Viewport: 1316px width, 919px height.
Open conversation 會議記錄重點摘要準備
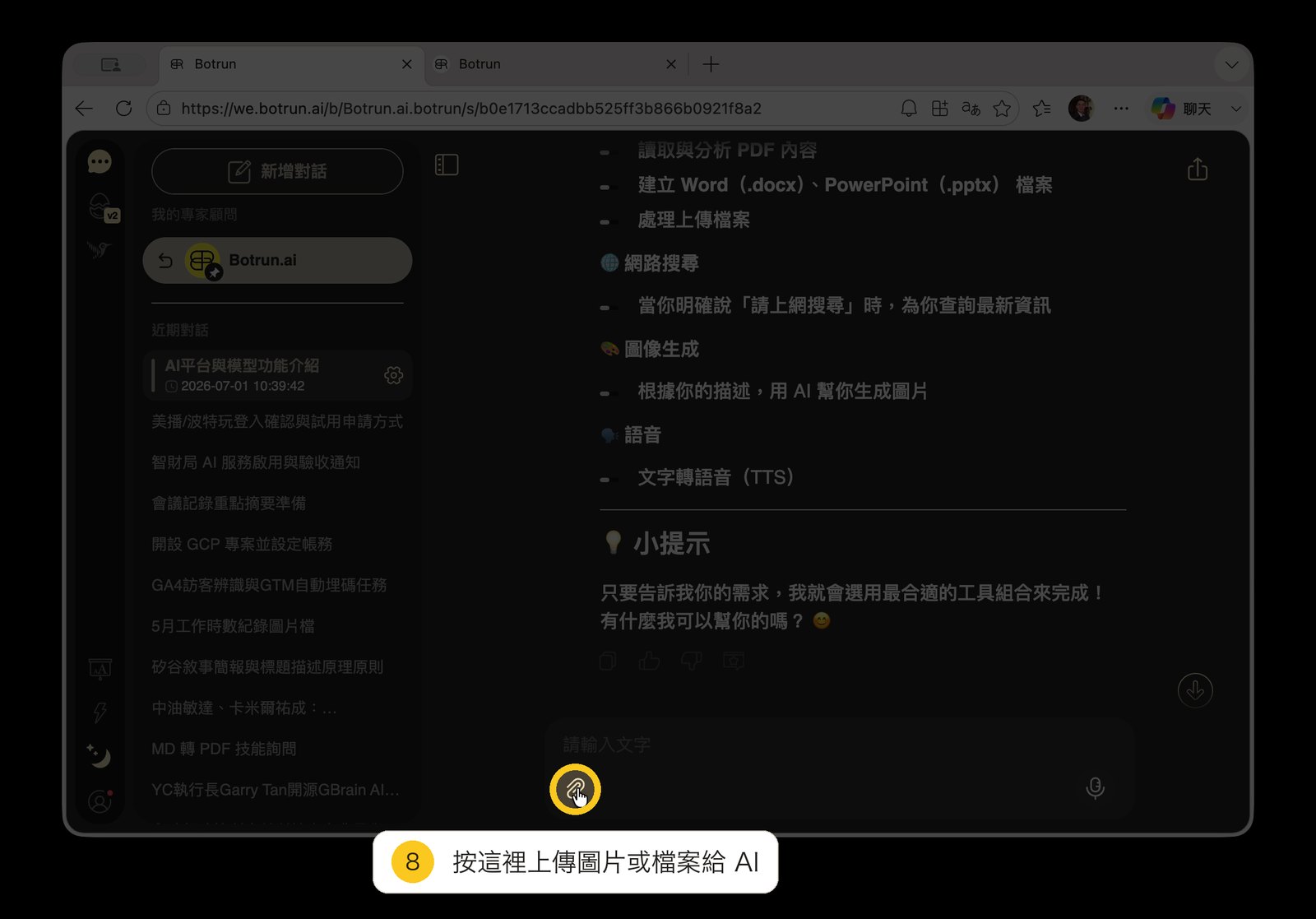tap(229, 503)
